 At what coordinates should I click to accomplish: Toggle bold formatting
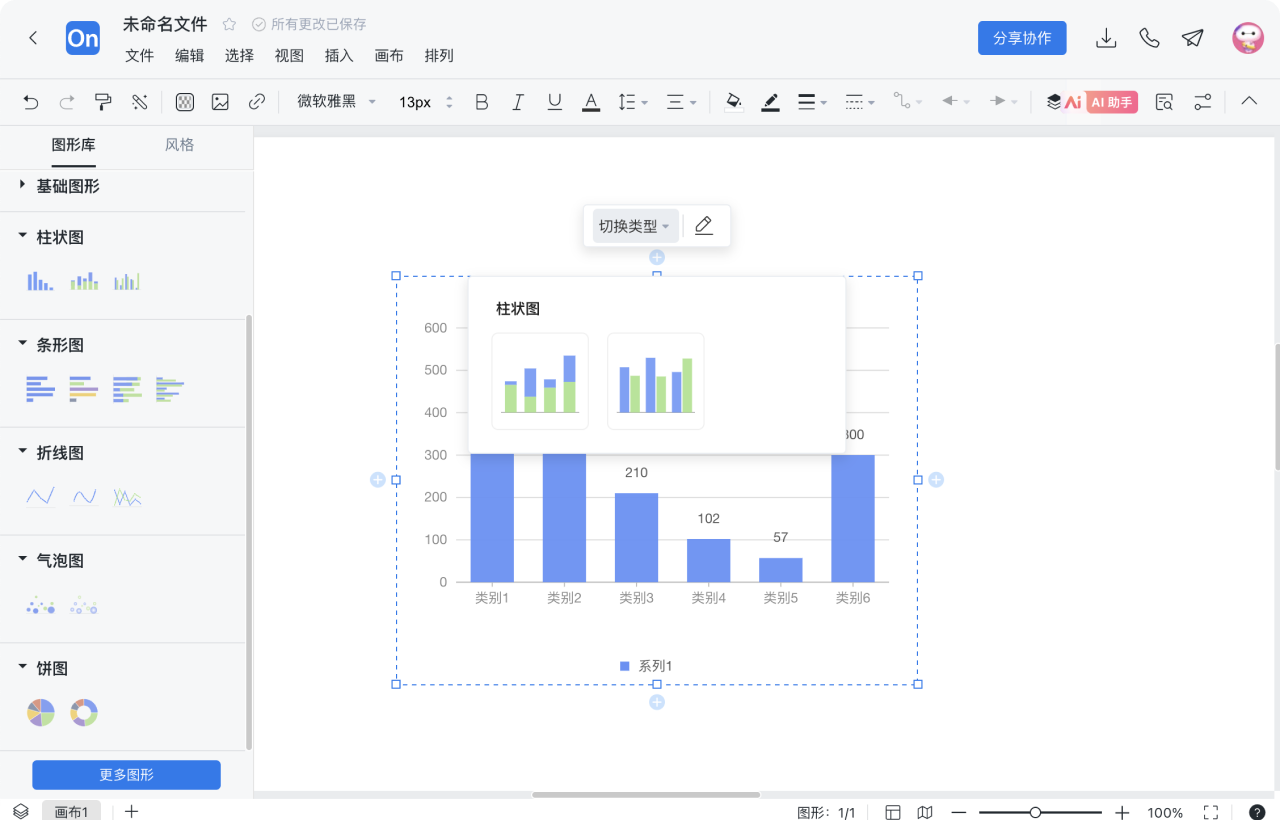pyautogui.click(x=481, y=101)
